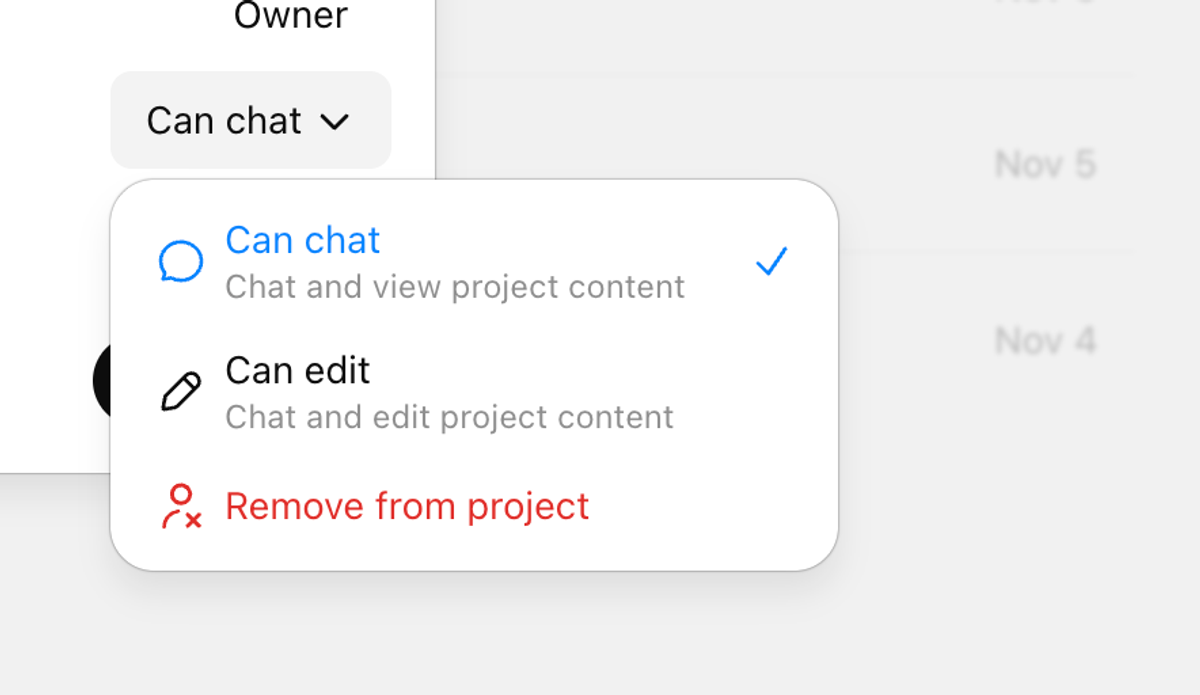
Task: Click the Nov 4 date entry
Action: (1044, 341)
